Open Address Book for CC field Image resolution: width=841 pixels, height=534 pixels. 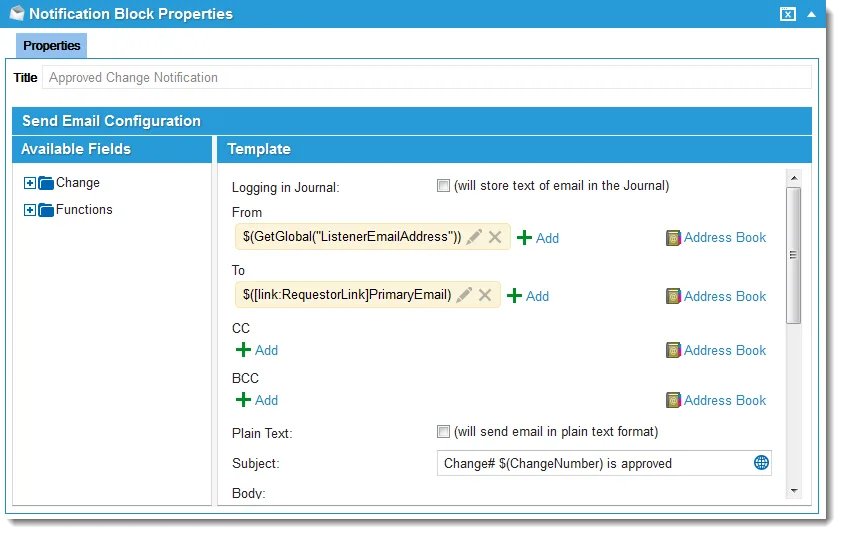(716, 350)
